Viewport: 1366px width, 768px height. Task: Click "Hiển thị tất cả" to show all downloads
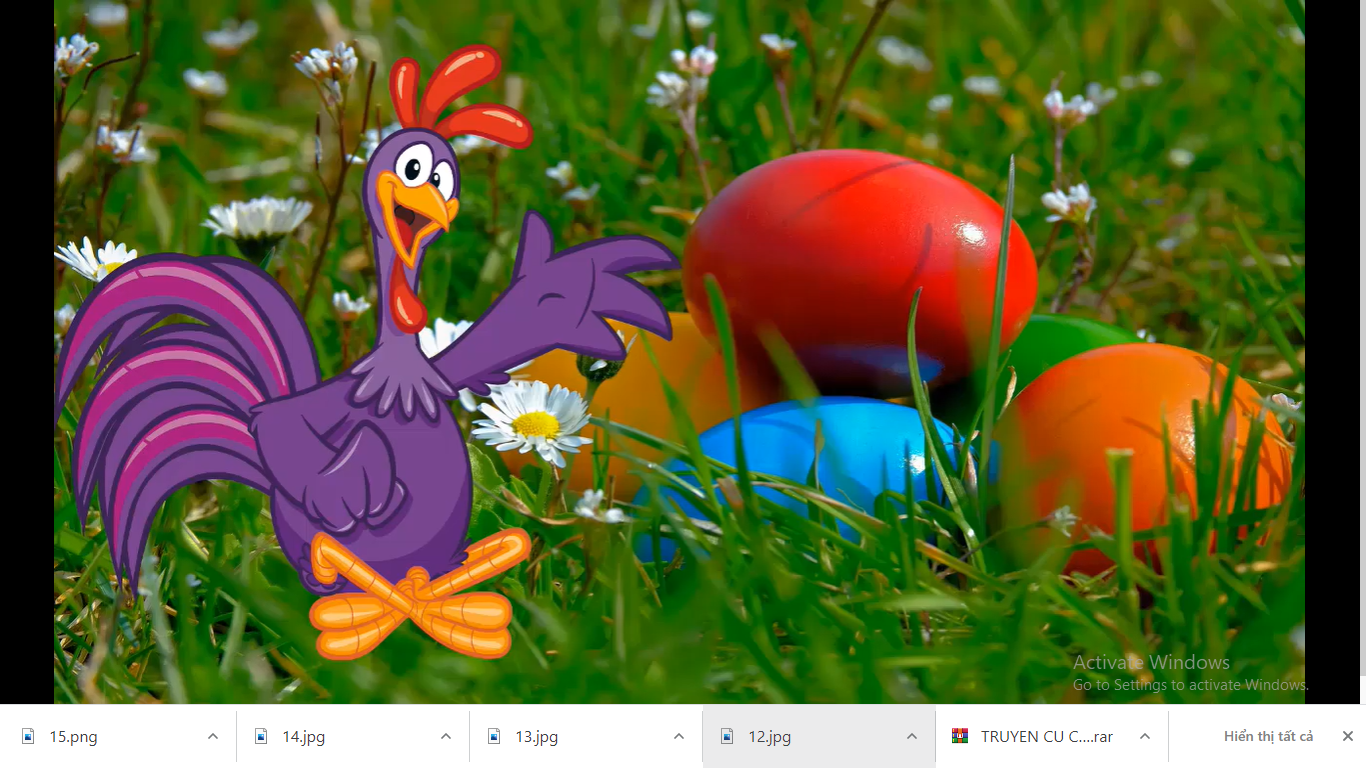click(x=1268, y=736)
